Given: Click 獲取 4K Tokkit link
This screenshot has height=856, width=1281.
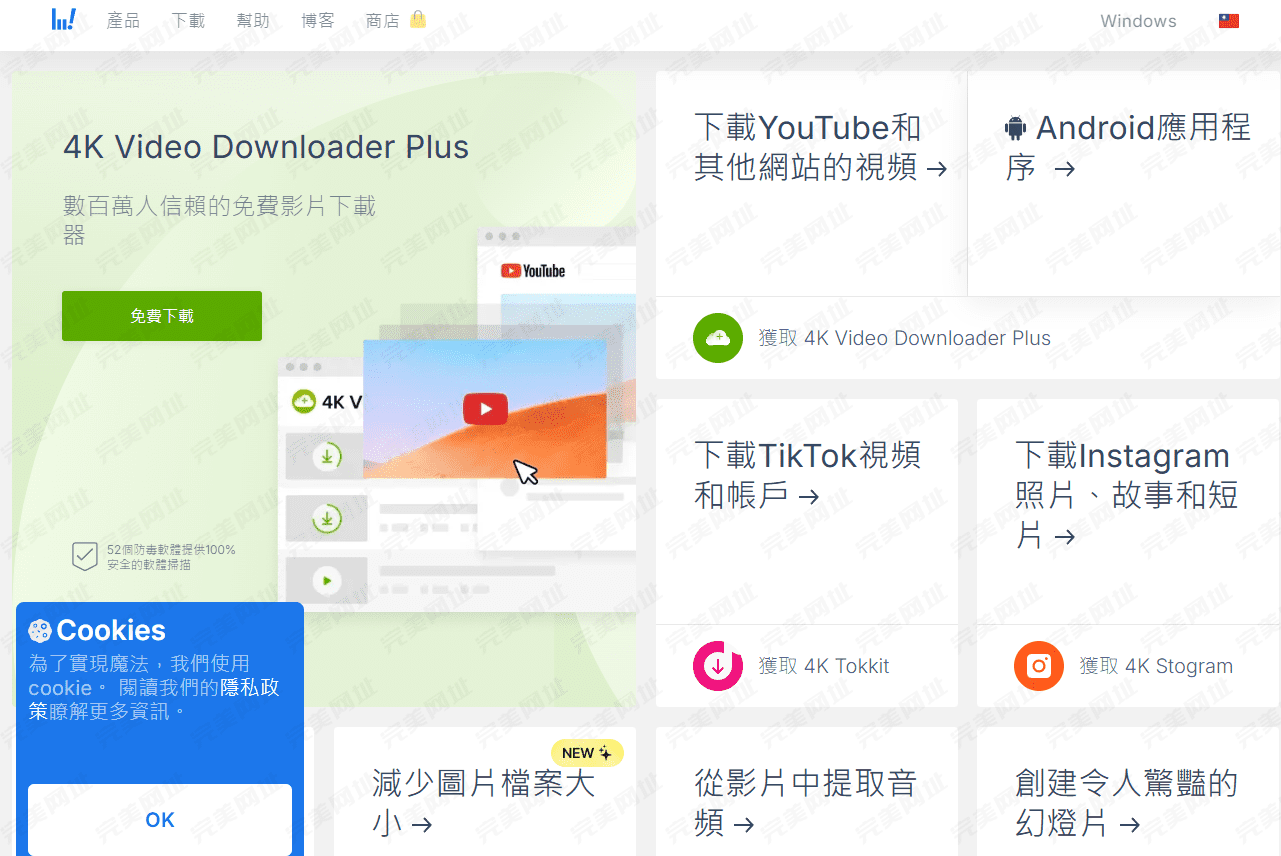Looking at the screenshot, I should pos(824,666).
